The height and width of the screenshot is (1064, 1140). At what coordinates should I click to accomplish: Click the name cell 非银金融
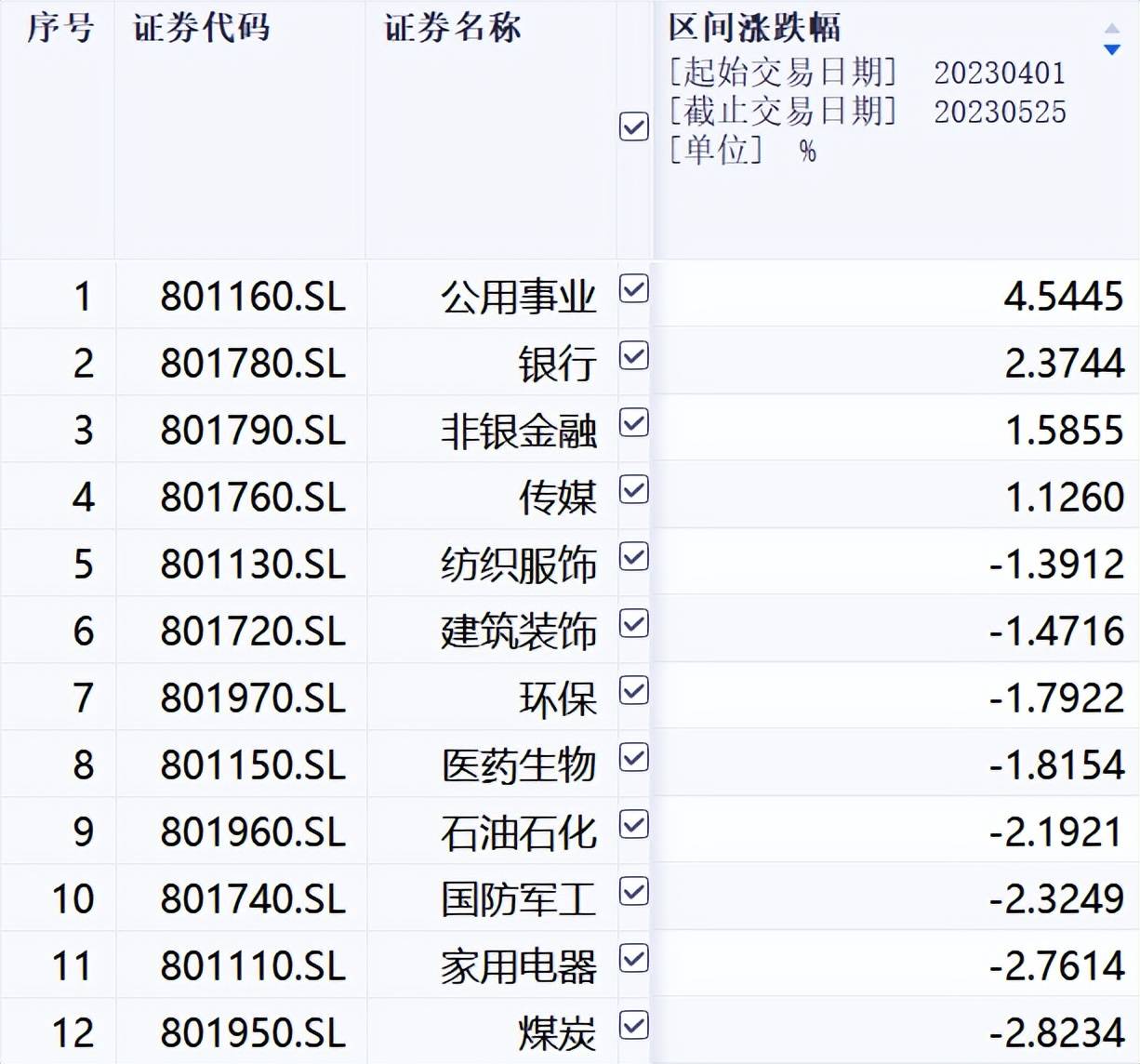[519, 431]
